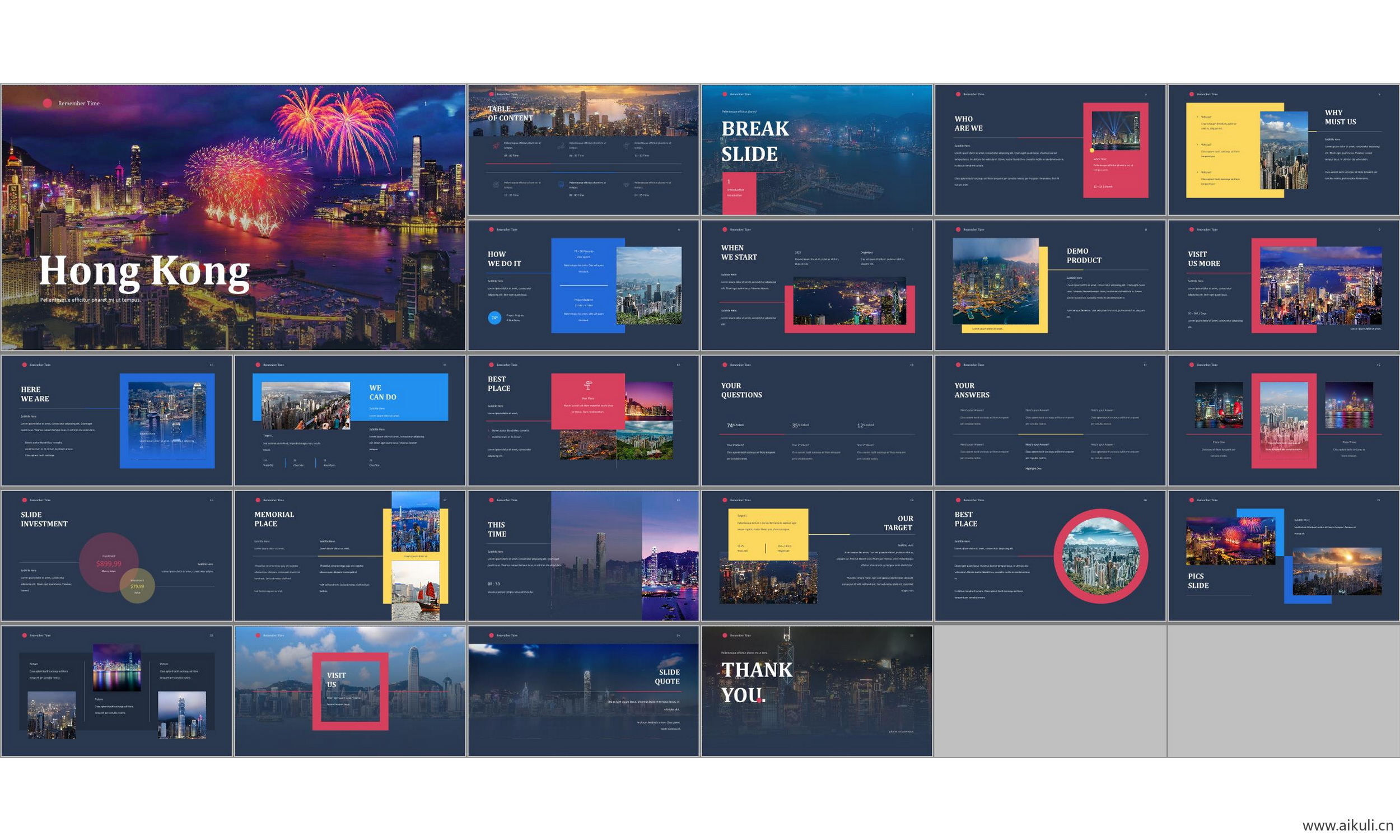Select the Break Slide thumbnail
Image resolution: width=1400 pixels, height=840 pixels.
click(x=816, y=150)
